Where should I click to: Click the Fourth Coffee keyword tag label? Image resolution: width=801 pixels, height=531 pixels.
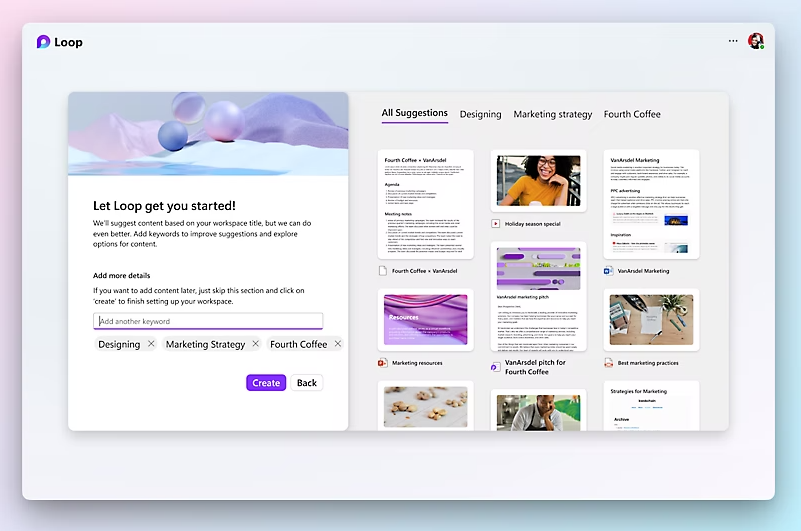(298, 344)
